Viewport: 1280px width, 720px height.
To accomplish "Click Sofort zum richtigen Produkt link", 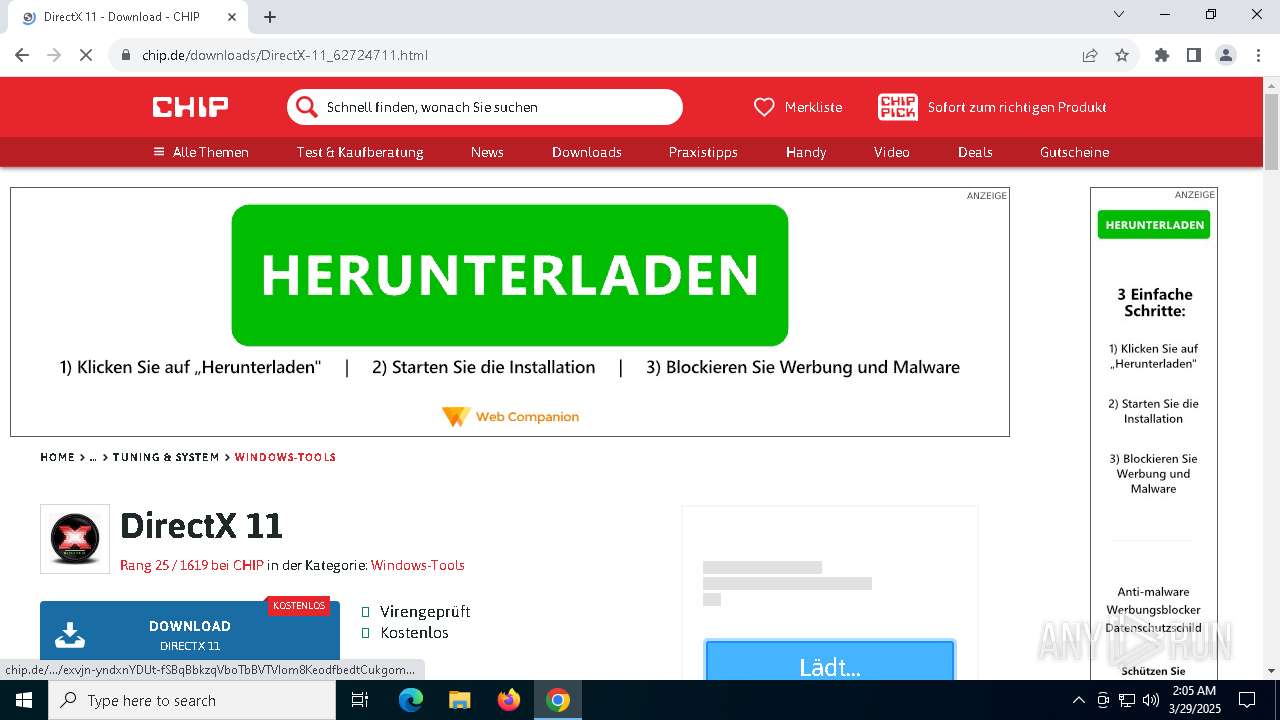I will point(1017,107).
